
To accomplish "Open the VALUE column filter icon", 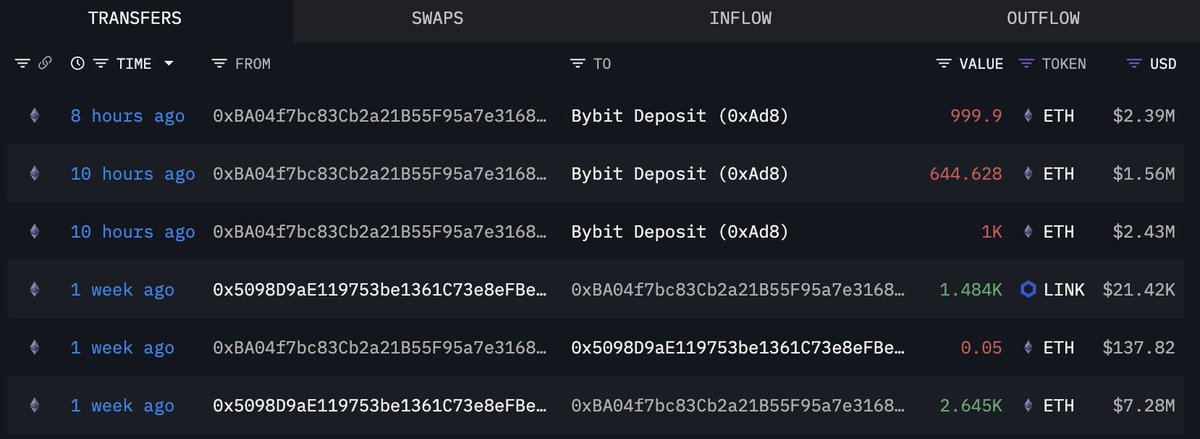I will pos(944,64).
